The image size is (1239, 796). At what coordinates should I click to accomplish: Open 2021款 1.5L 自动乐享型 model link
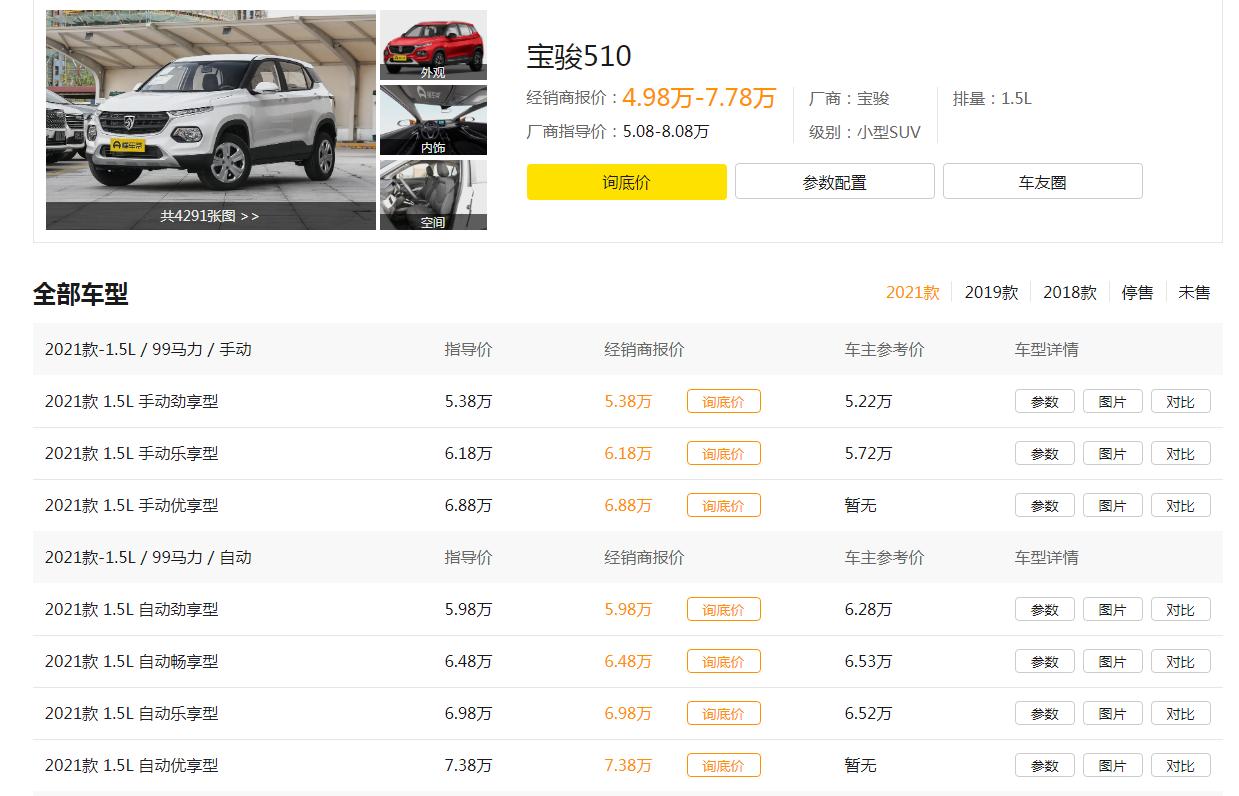[x=131, y=713]
